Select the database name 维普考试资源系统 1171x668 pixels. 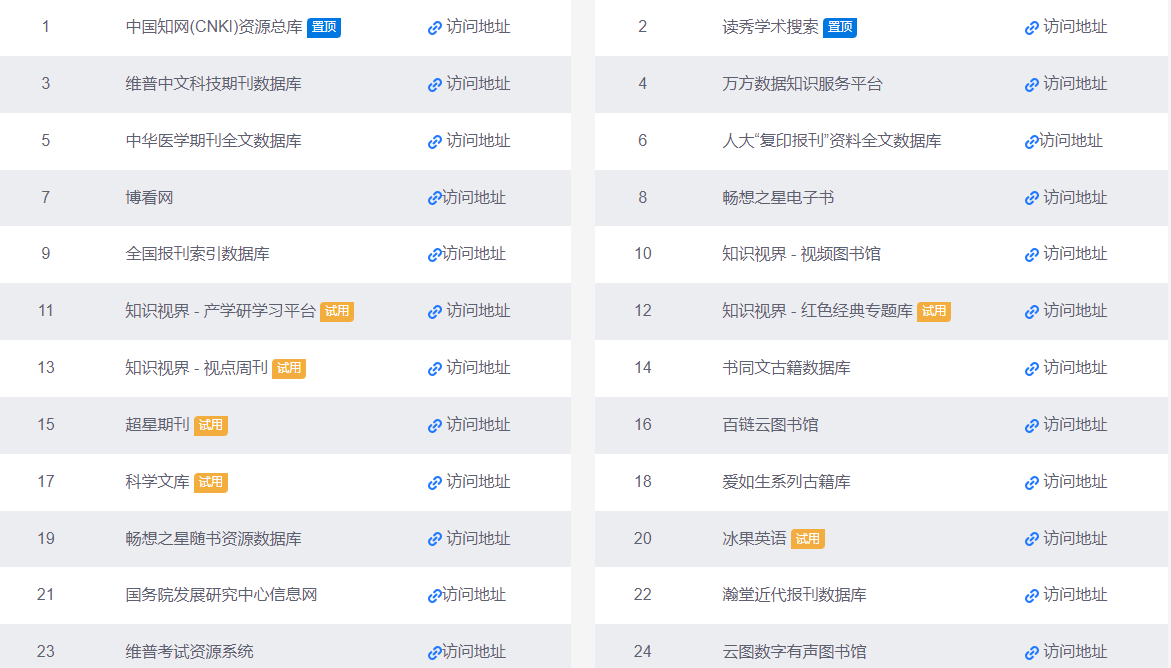tap(190, 652)
